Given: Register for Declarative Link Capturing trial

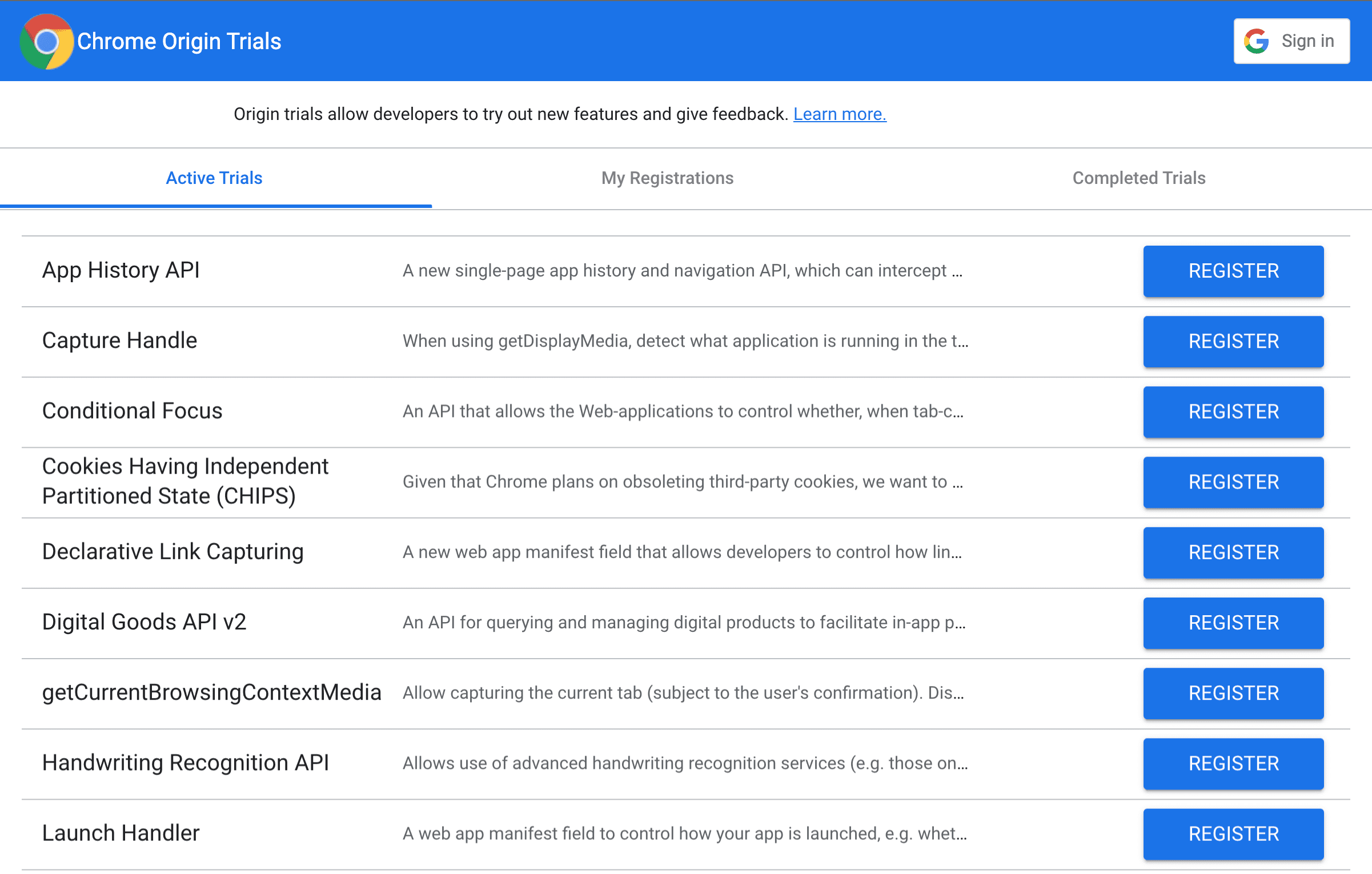Looking at the screenshot, I should coord(1233,552).
